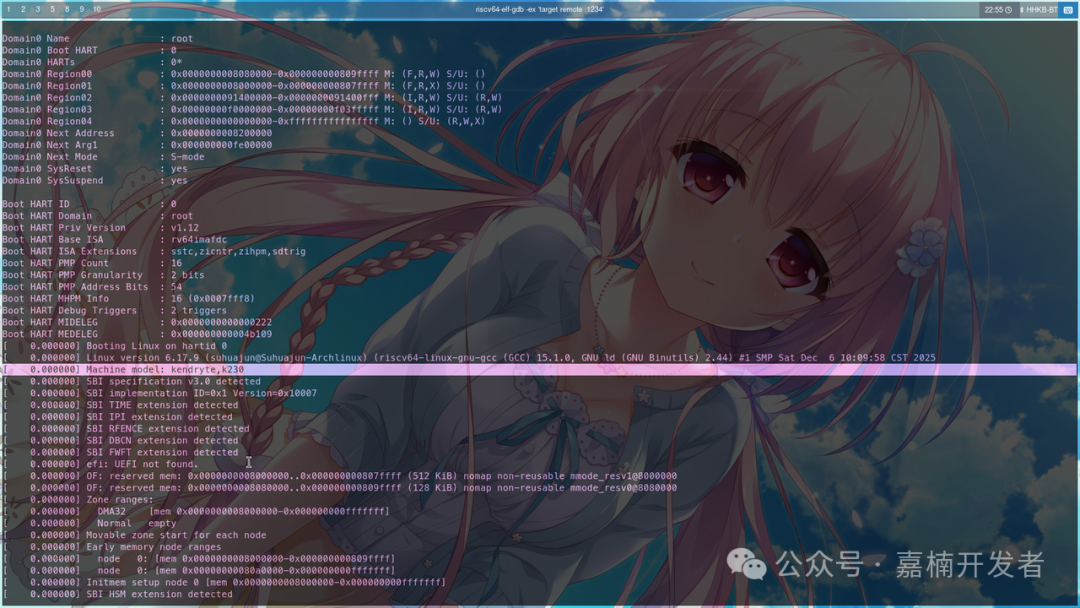Click the clock icon in status bar

1008,10
